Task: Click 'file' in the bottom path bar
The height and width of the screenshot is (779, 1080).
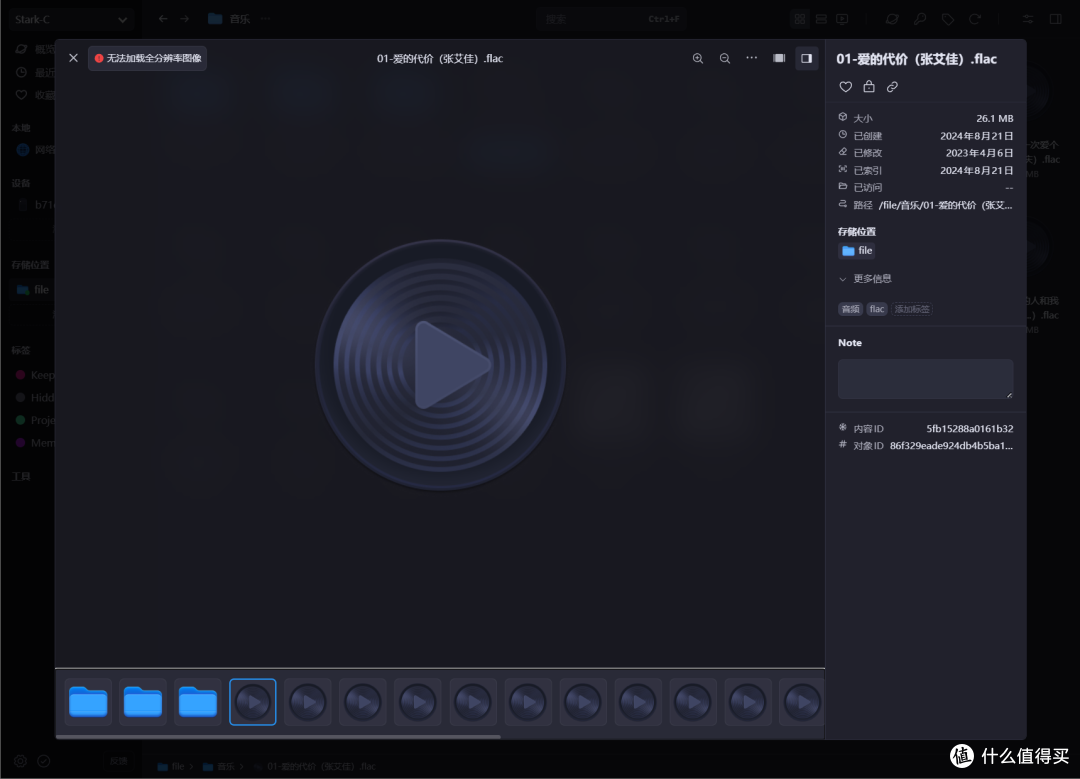Action: [171, 766]
